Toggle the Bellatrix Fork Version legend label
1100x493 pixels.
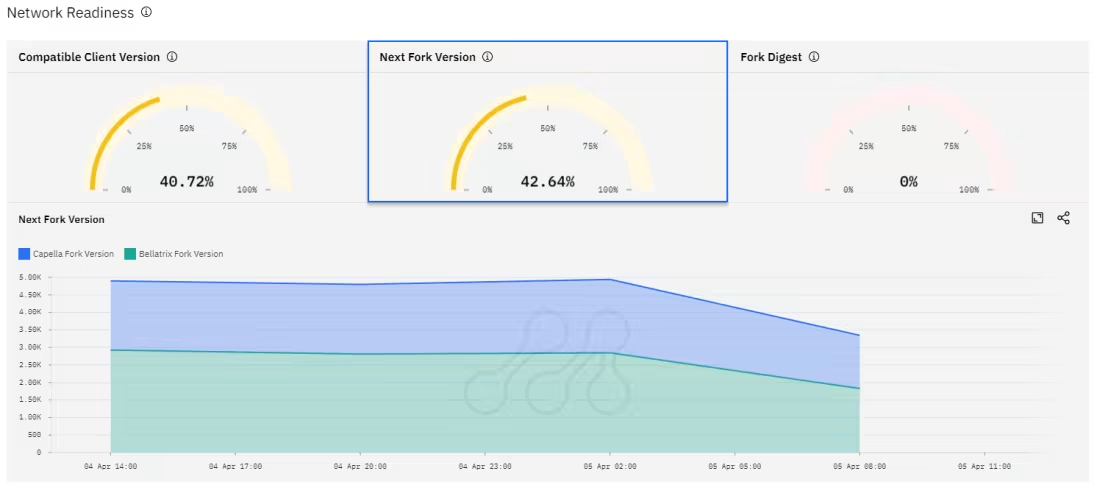181,254
